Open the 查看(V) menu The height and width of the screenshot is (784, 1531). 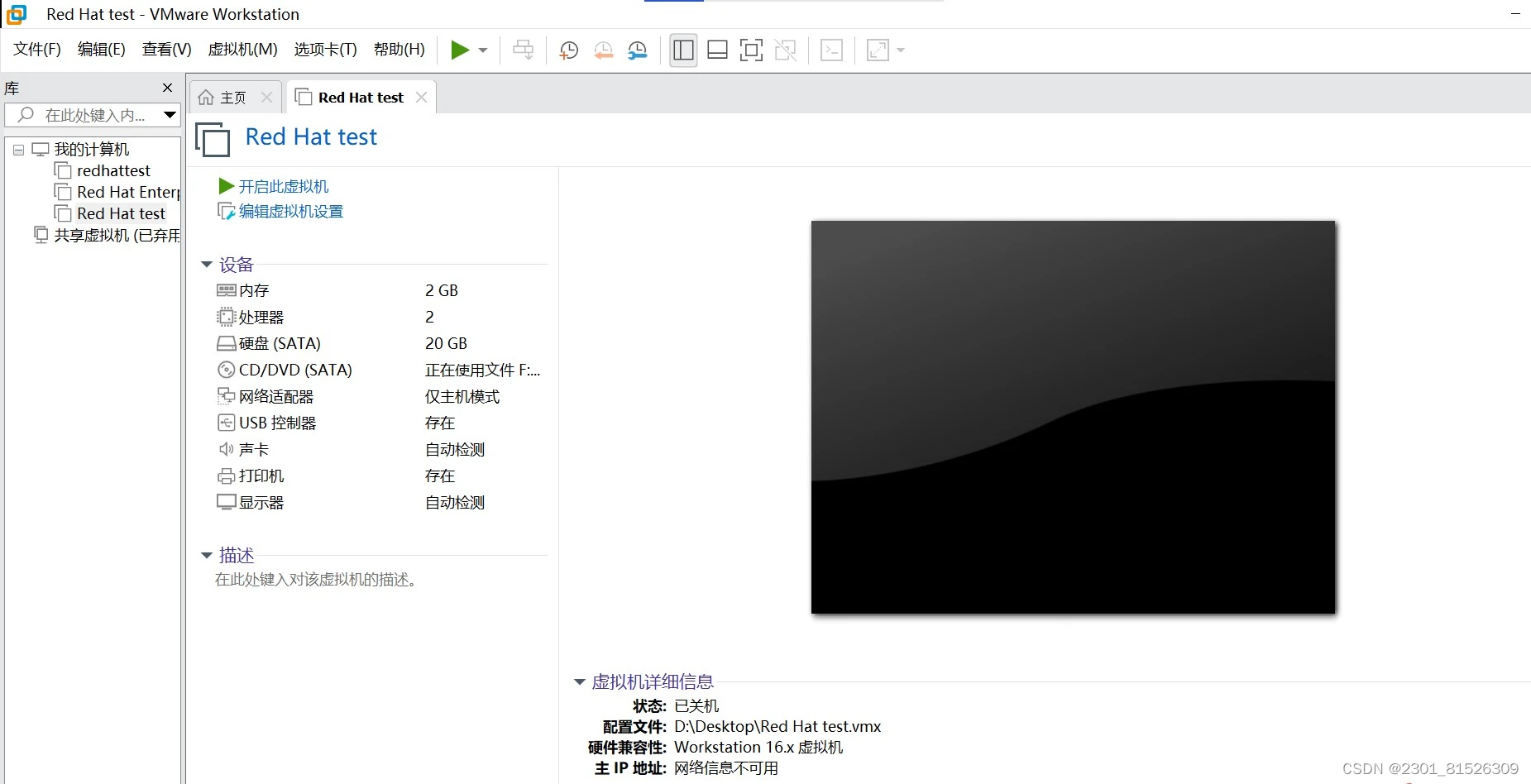(x=166, y=50)
